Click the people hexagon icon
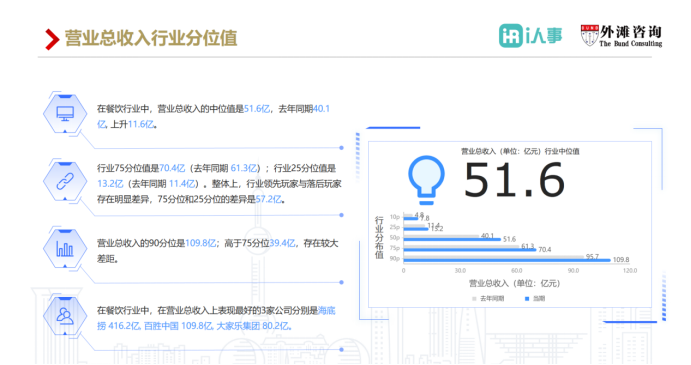This screenshot has width=691, height=365. coord(65,316)
